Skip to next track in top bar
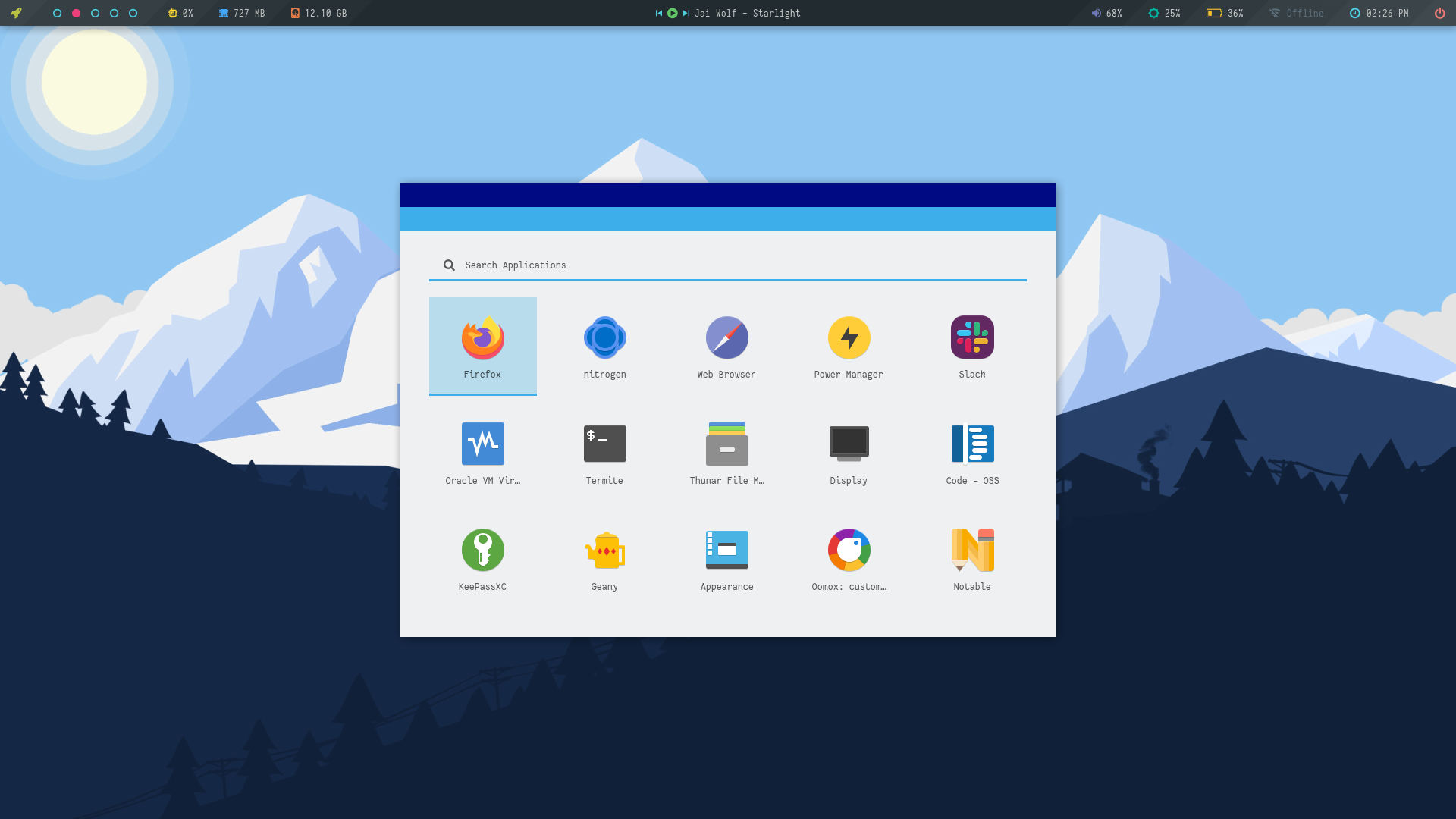This screenshot has width=1456, height=819. coord(686,13)
